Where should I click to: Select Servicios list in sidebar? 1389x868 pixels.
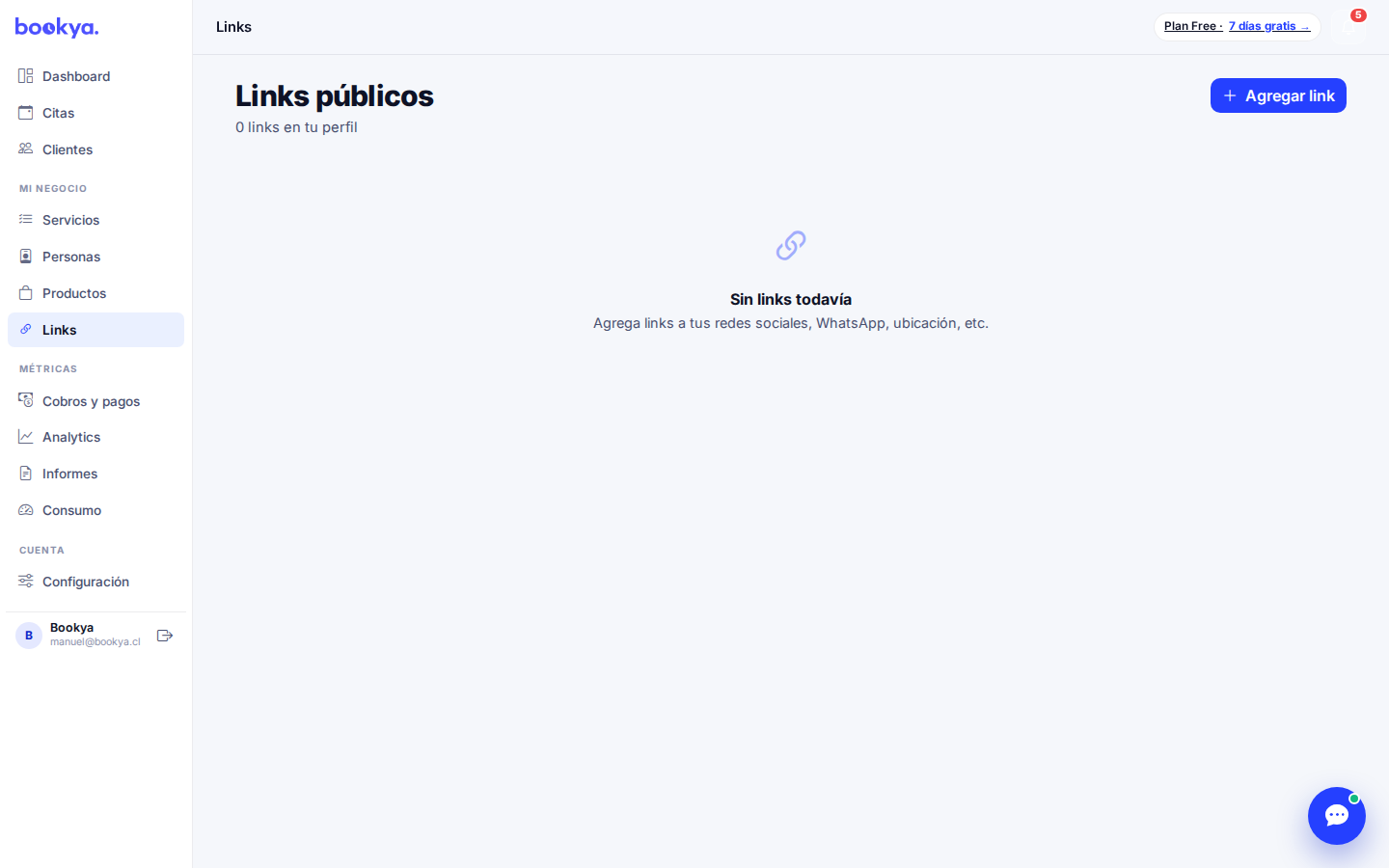(x=95, y=220)
